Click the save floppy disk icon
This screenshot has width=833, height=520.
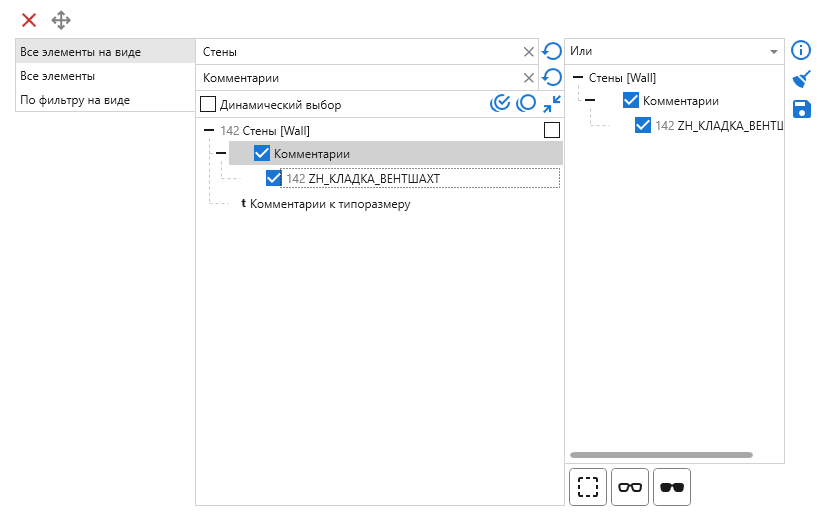tap(802, 109)
